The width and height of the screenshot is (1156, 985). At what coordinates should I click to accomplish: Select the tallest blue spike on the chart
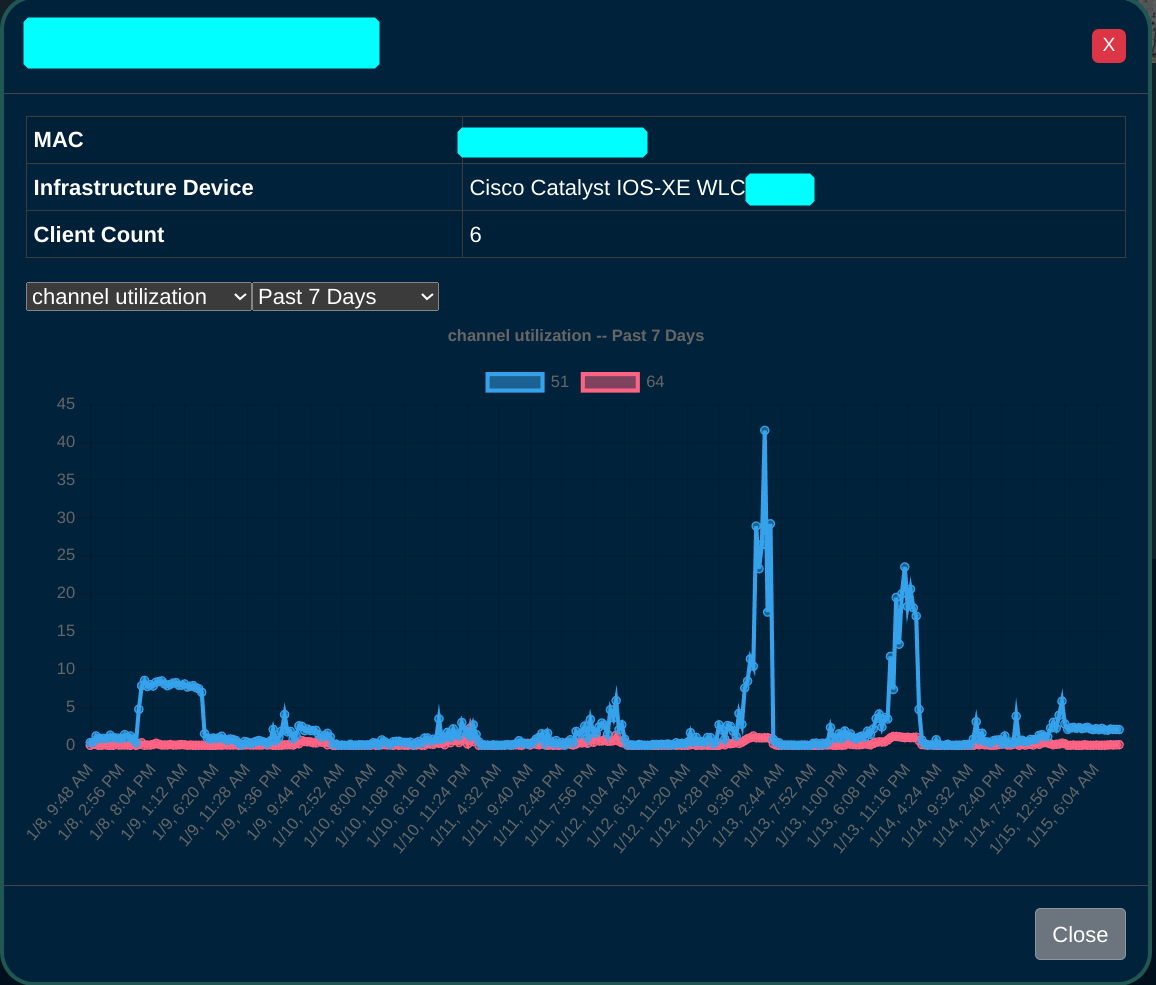(x=764, y=430)
